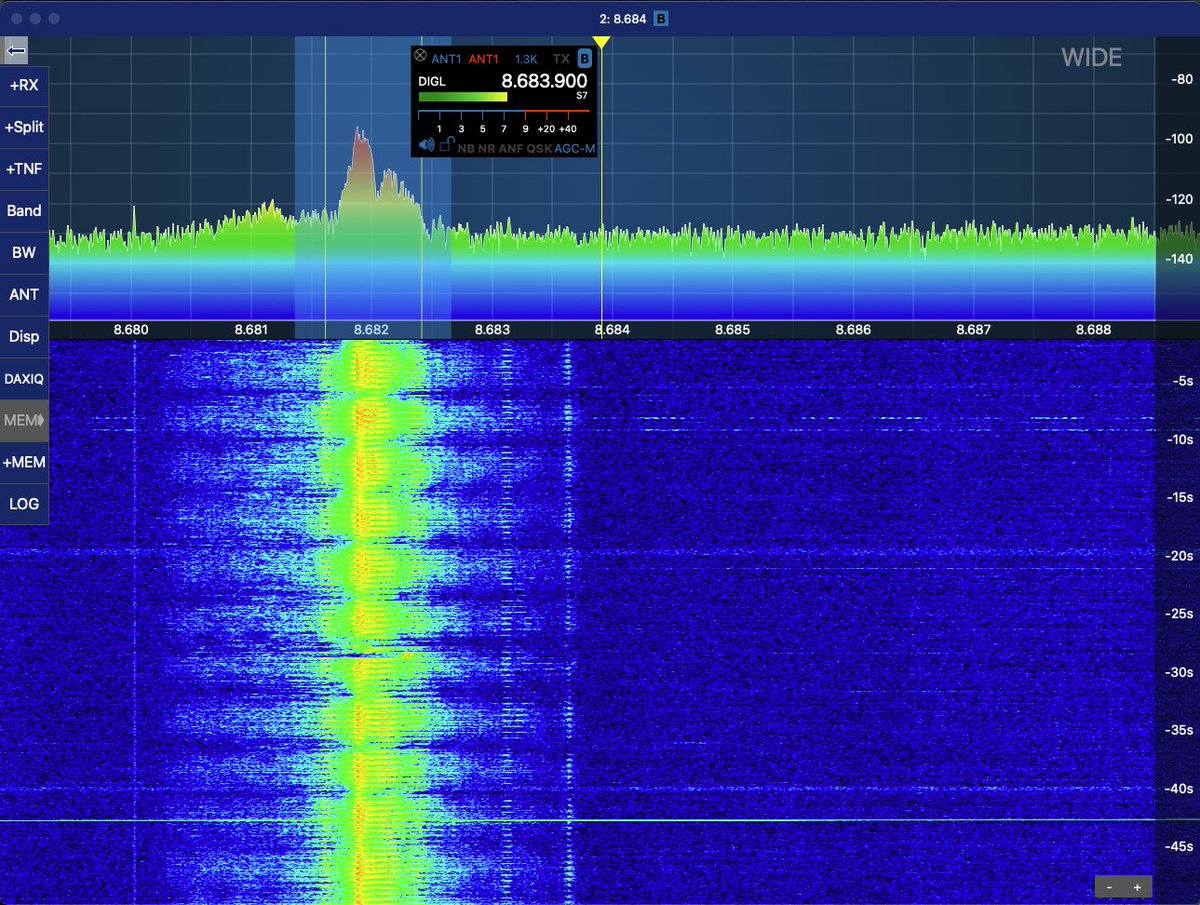Close the slice flag with the X icon

[x=420, y=57]
